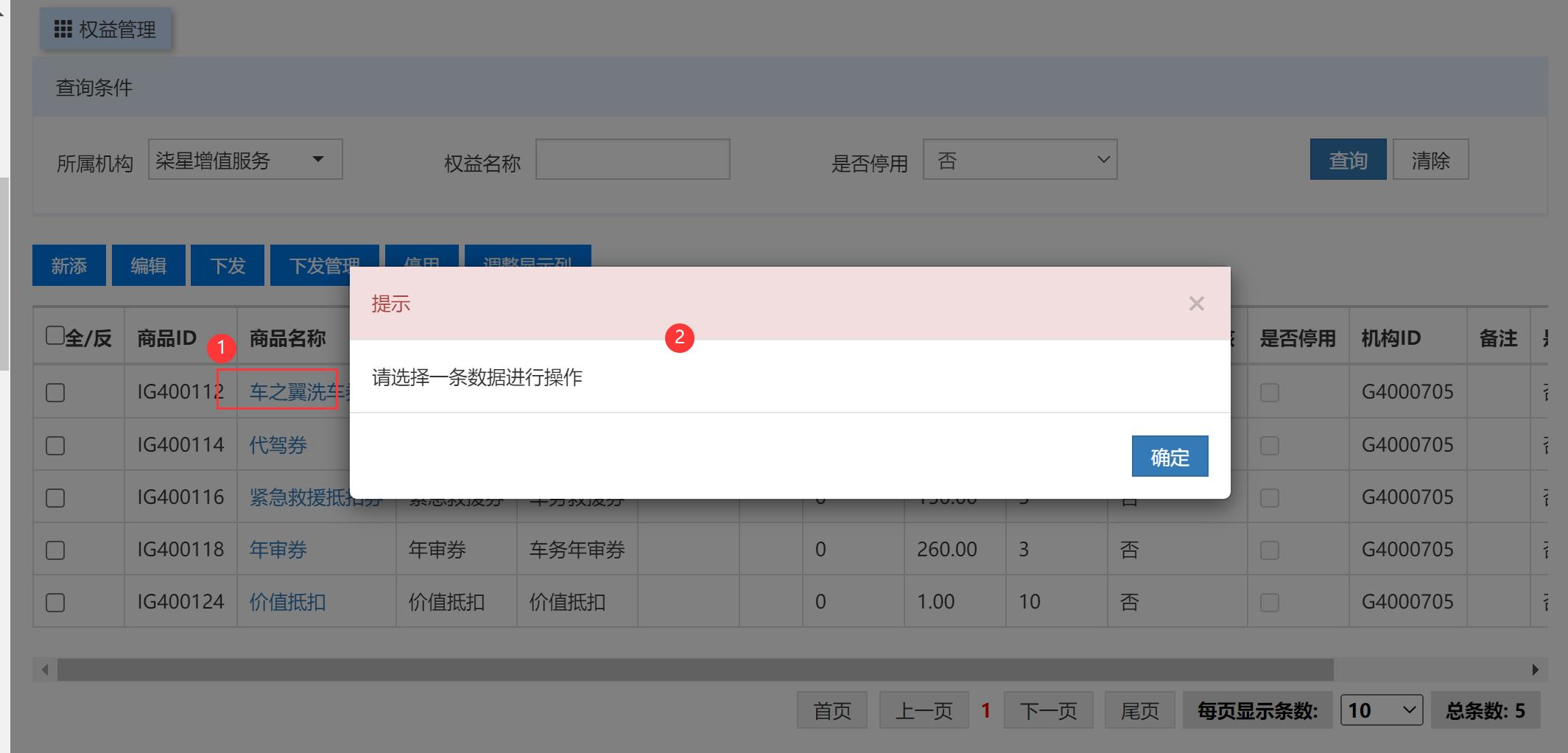This screenshot has height=753, width=1568.
Task: Open the 每页显示条数 page-size dropdown
Action: click(x=1381, y=710)
